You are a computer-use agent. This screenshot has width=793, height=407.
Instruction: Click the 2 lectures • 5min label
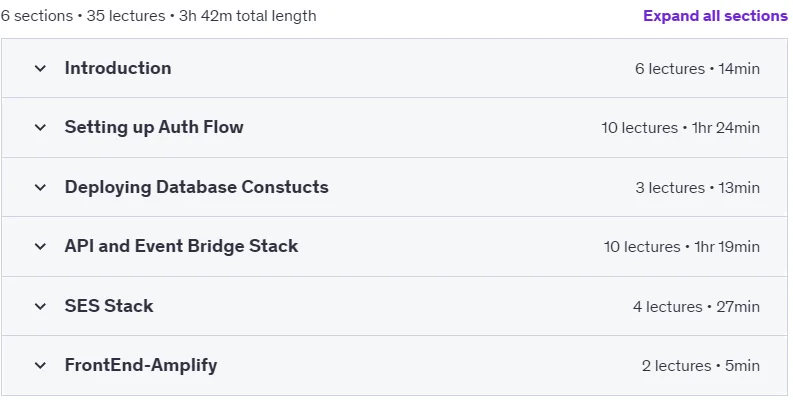pos(700,366)
